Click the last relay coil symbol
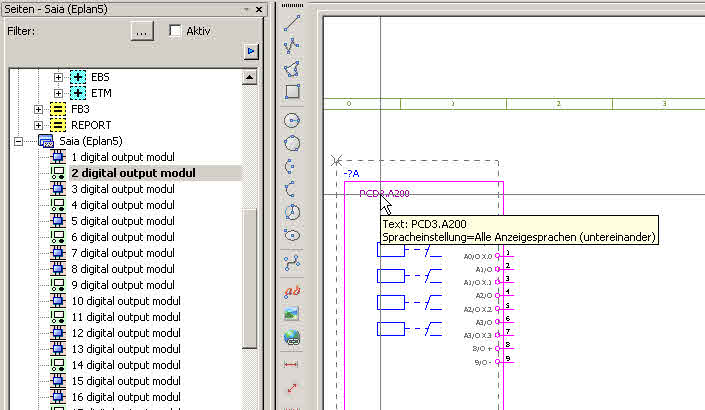The height and width of the screenshot is (410, 705). [x=391, y=329]
